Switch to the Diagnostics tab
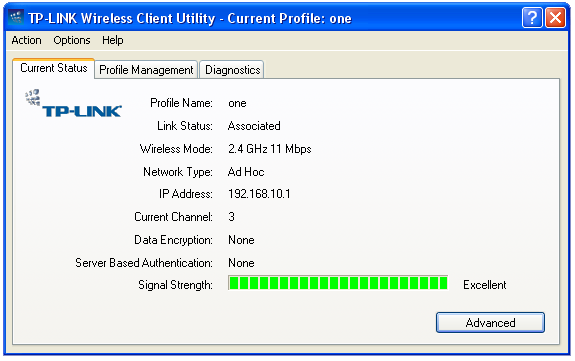 232,70
